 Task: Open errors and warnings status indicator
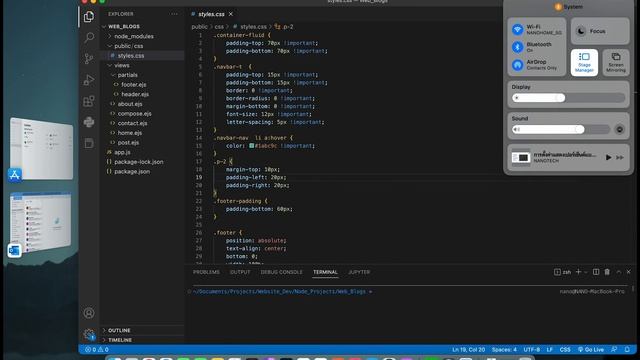click(97, 349)
